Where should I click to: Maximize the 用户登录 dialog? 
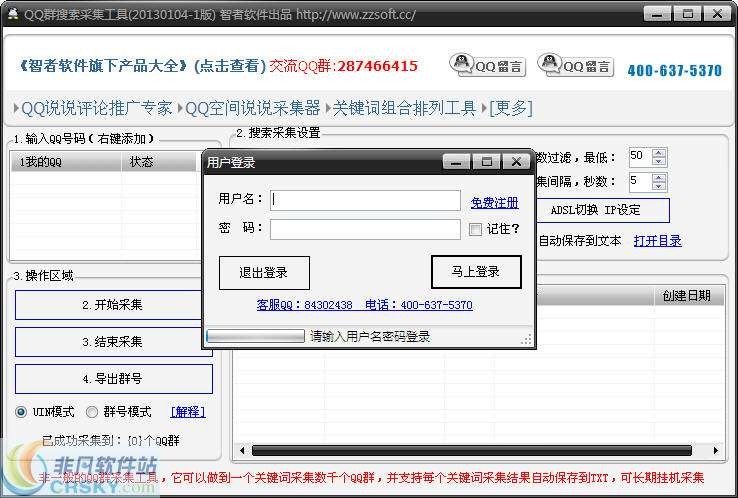click(486, 162)
